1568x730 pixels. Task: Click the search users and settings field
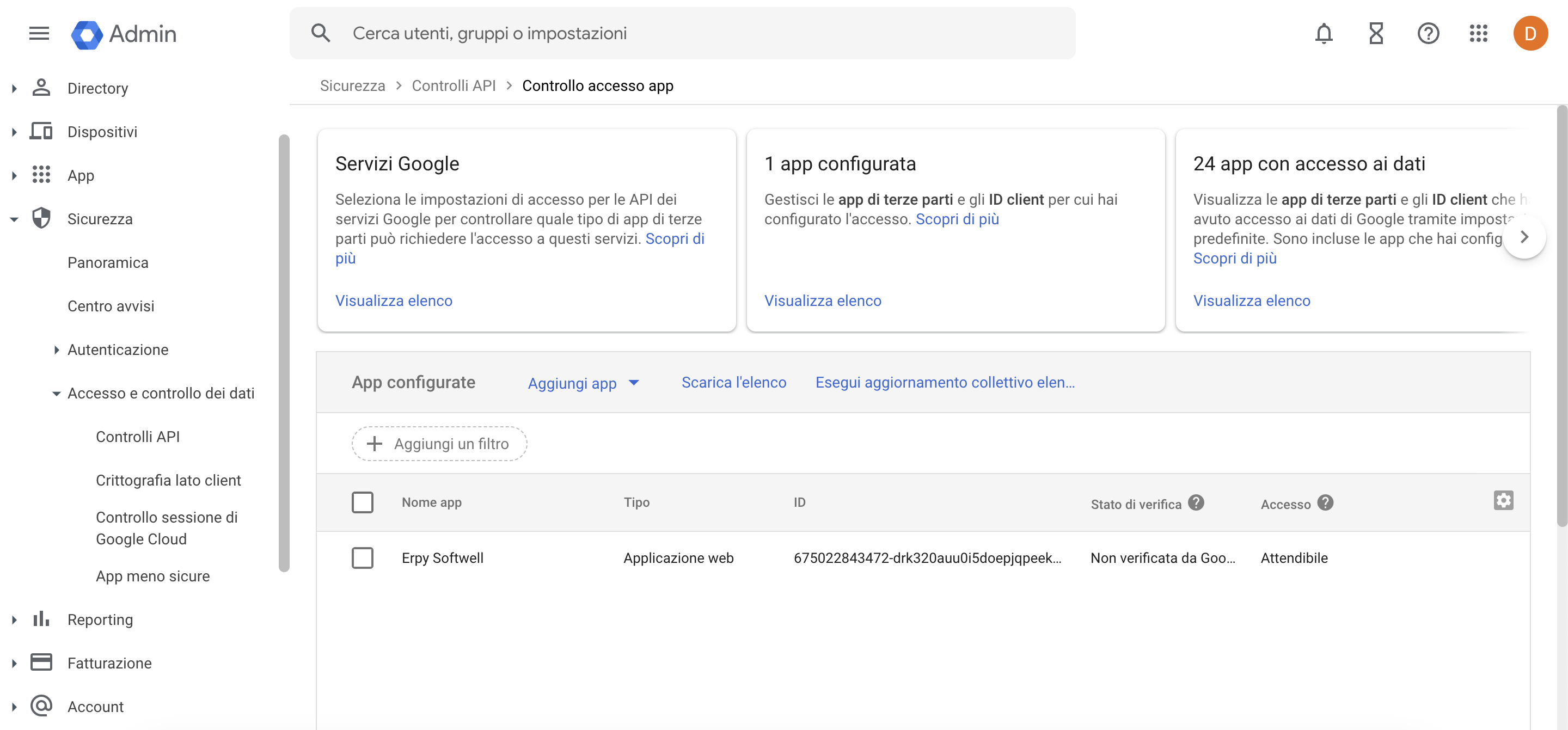click(x=682, y=34)
